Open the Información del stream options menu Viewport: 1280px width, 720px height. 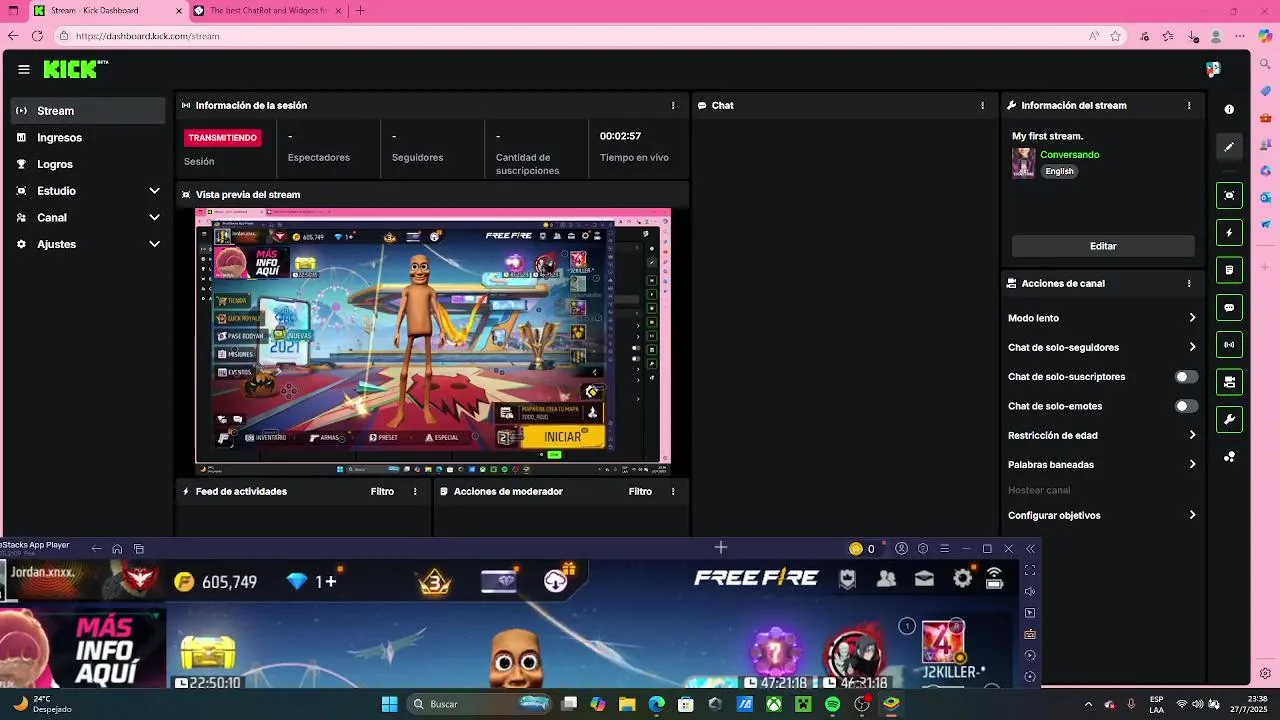(1189, 105)
